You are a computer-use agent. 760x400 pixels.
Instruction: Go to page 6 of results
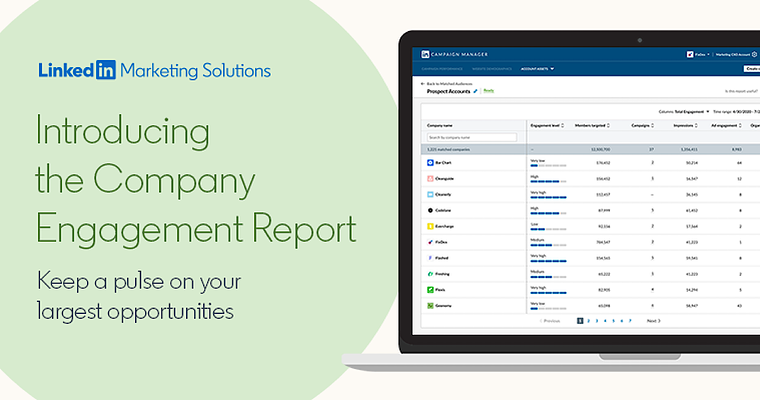click(622, 321)
